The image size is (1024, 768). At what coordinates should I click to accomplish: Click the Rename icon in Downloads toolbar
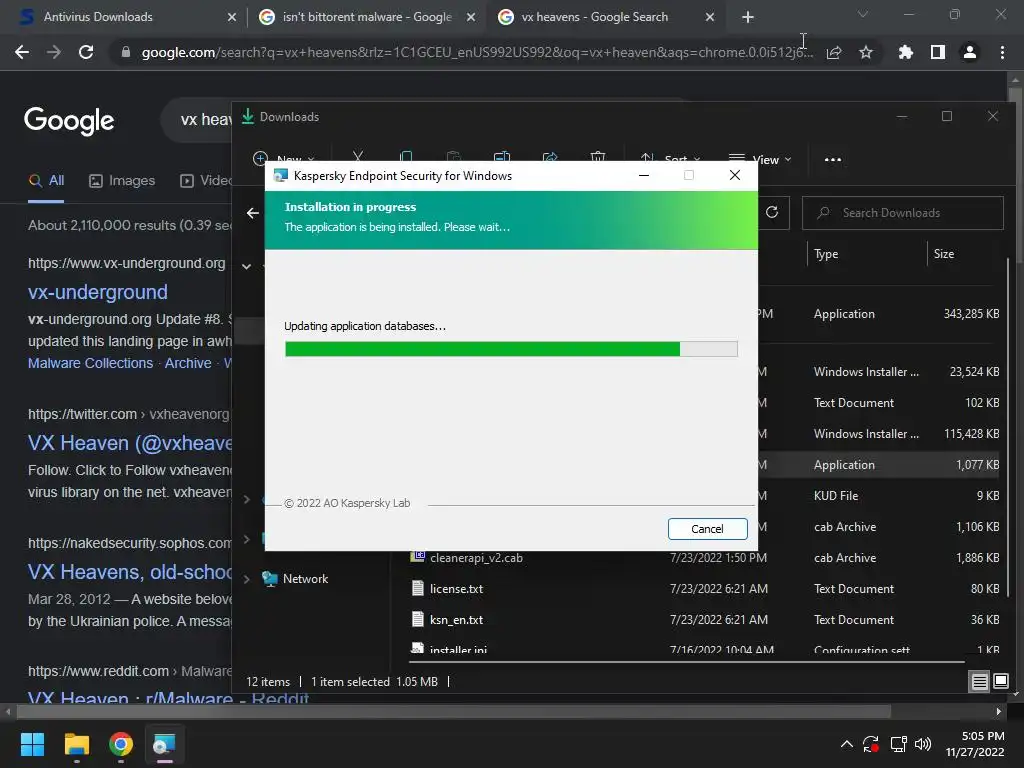(x=502, y=157)
